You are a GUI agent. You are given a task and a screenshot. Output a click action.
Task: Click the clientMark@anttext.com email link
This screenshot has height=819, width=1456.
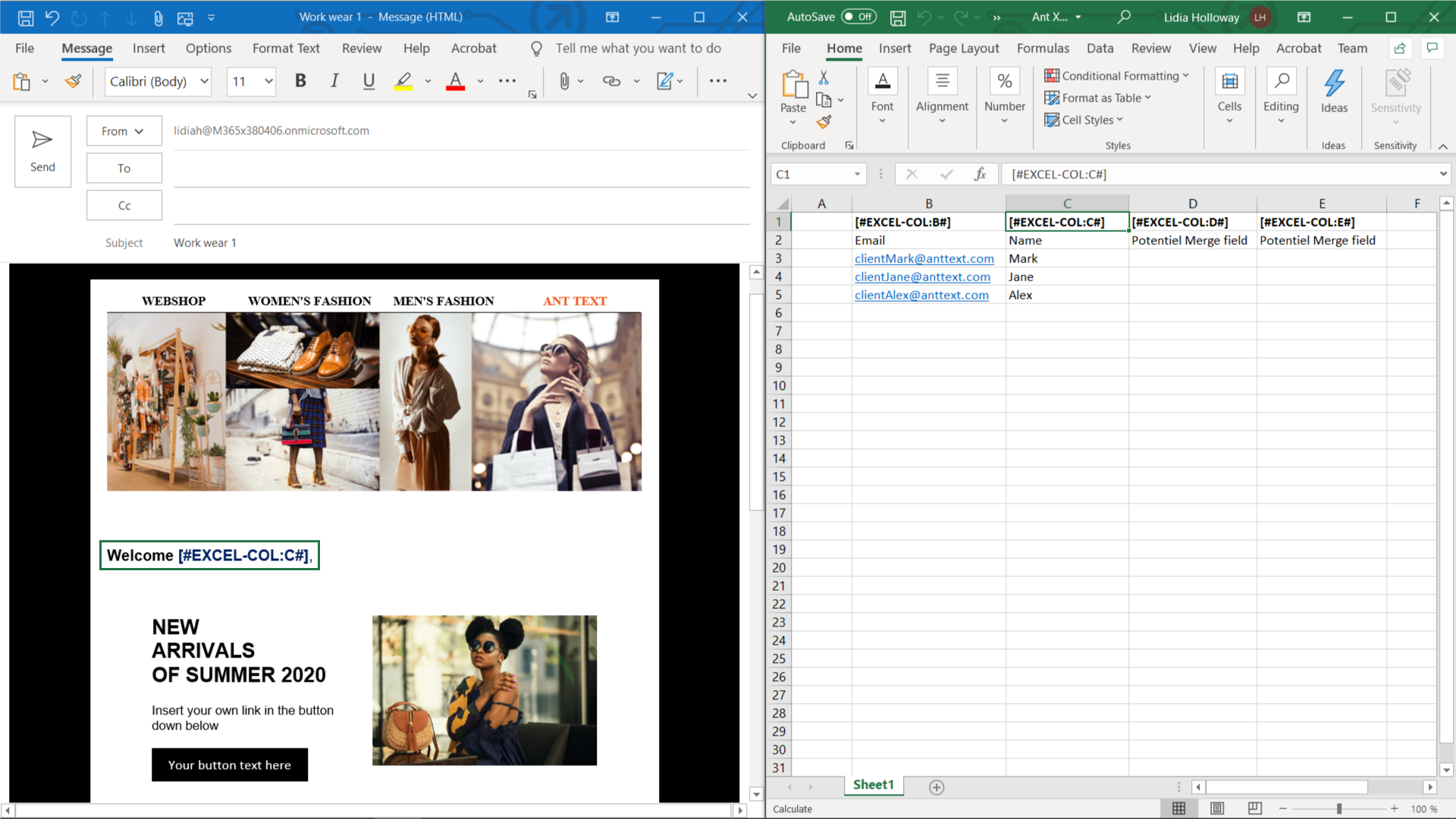tap(924, 259)
